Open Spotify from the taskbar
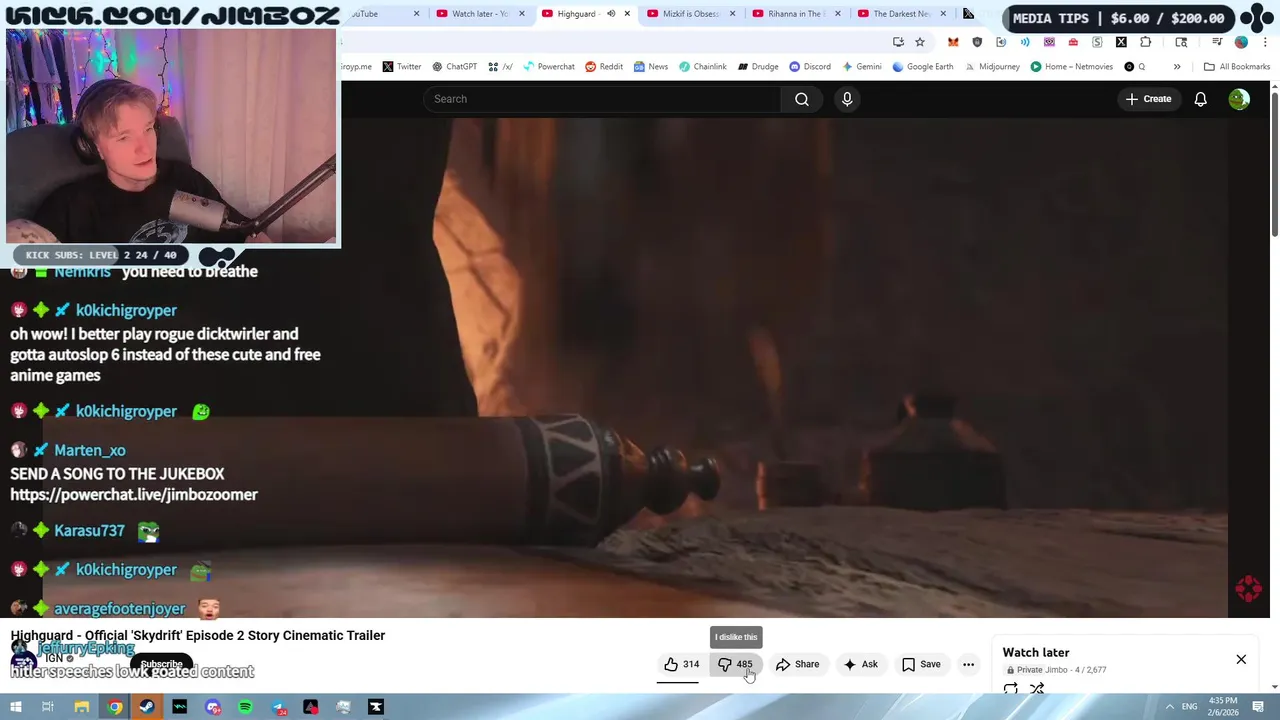 point(245,707)
